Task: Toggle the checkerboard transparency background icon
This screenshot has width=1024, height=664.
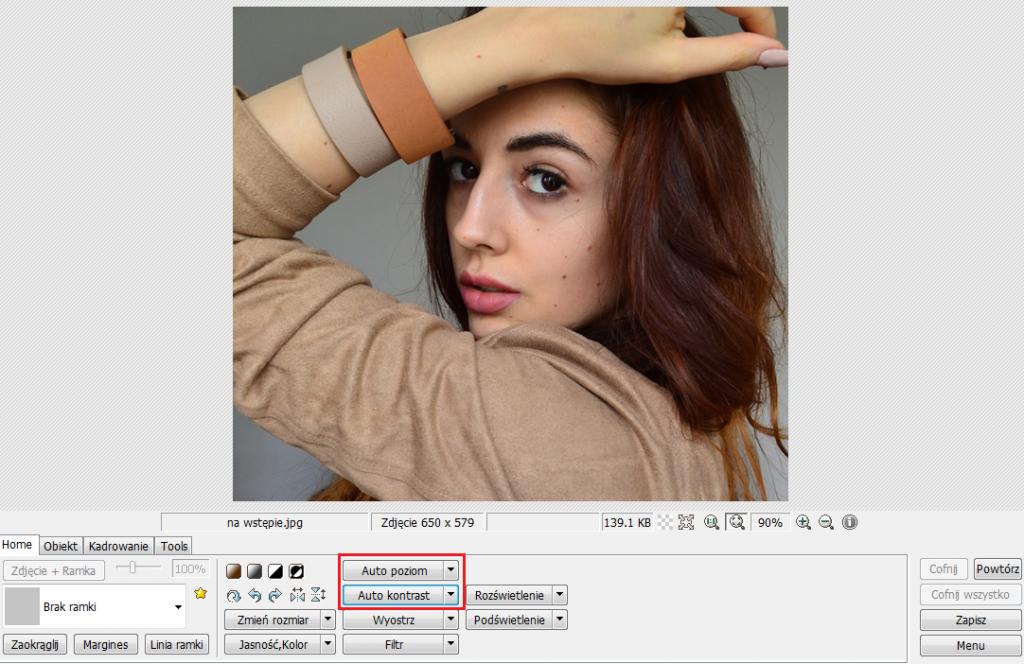Action: pos(665,522)
